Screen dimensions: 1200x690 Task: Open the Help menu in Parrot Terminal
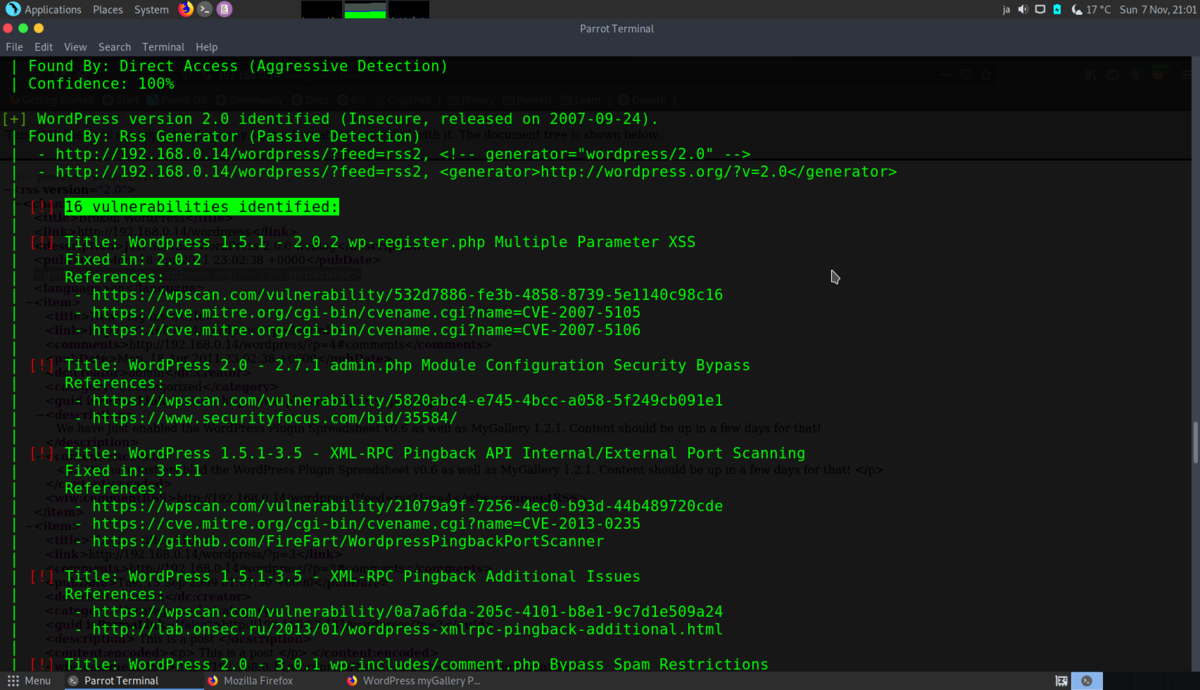(x=206, y=47)
